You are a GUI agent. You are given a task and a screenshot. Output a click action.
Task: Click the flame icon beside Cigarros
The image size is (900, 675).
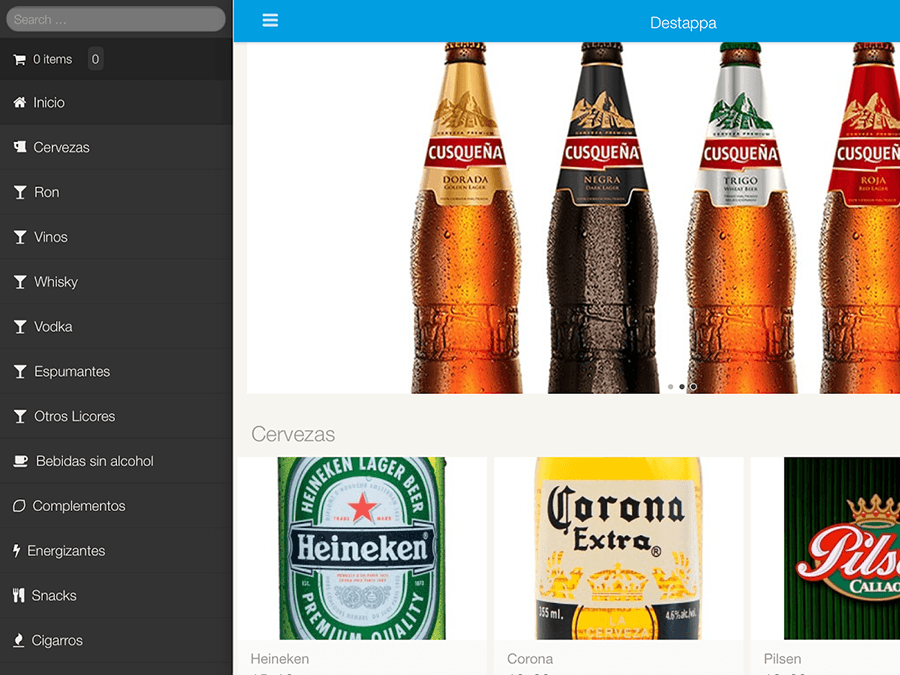point(19,640)
